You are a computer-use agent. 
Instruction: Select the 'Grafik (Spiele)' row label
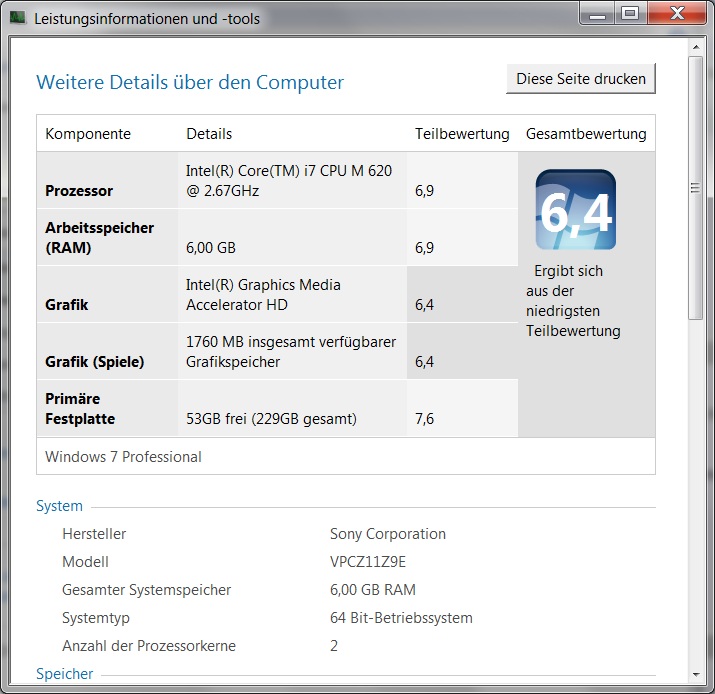[x=94, y=362]
